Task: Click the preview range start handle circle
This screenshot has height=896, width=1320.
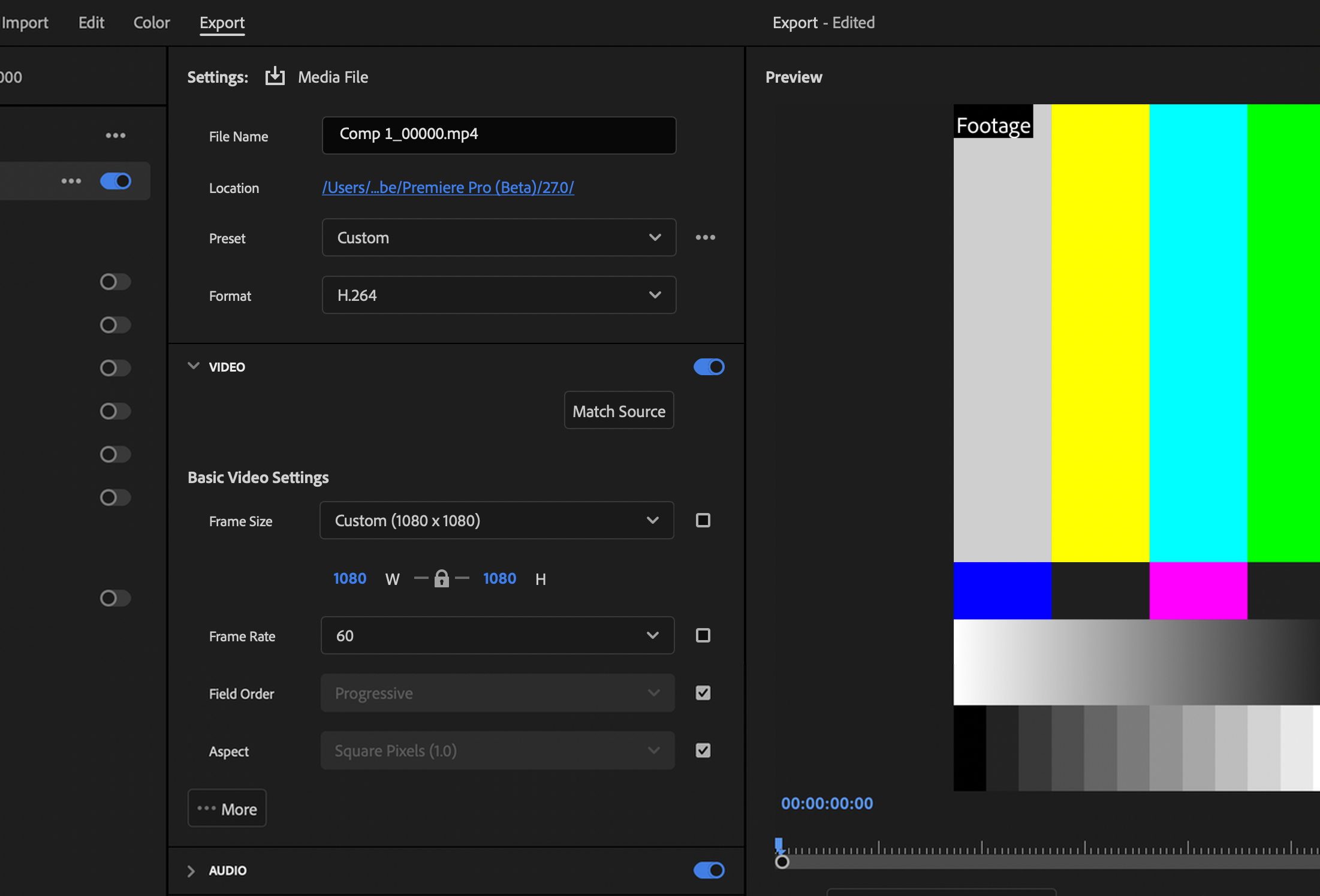Action: click(x=782, y=862)
